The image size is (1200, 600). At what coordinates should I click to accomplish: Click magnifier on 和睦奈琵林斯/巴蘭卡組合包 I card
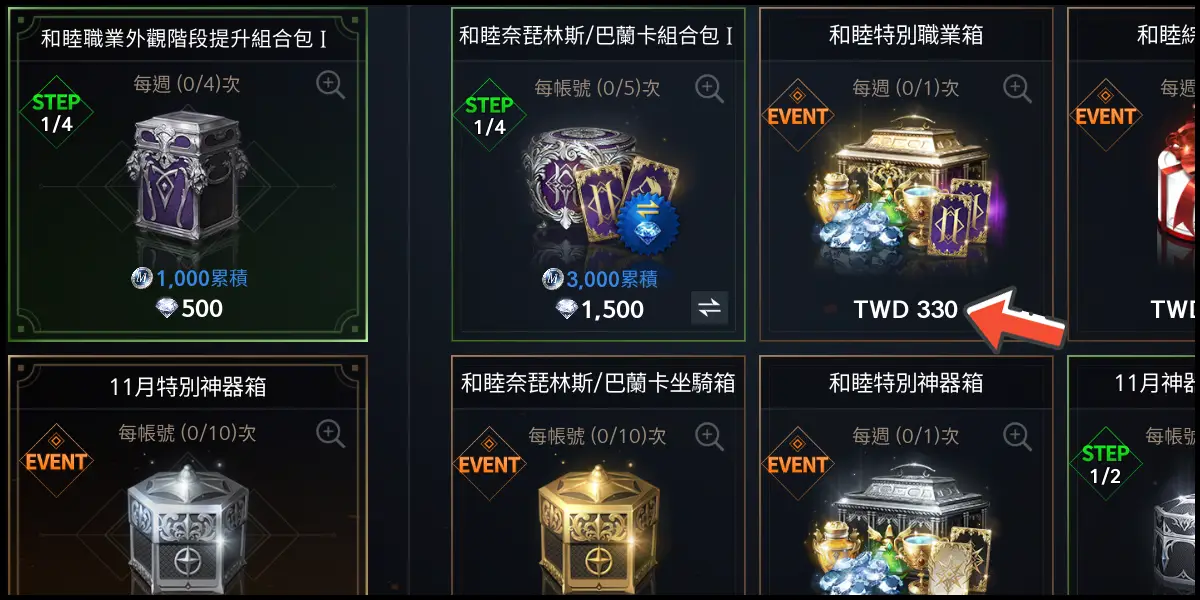pos(709,88)
